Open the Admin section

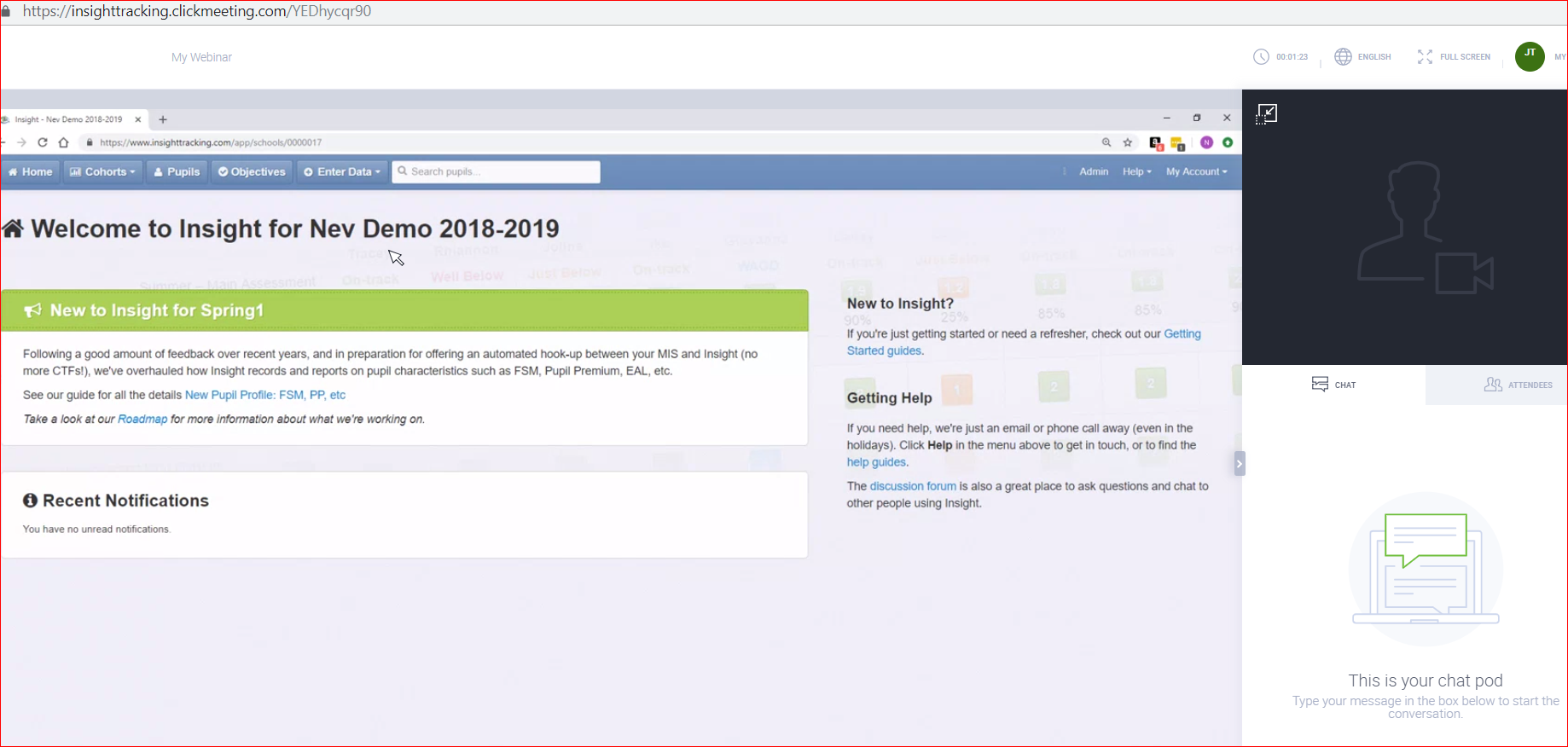pos(1094,171)
